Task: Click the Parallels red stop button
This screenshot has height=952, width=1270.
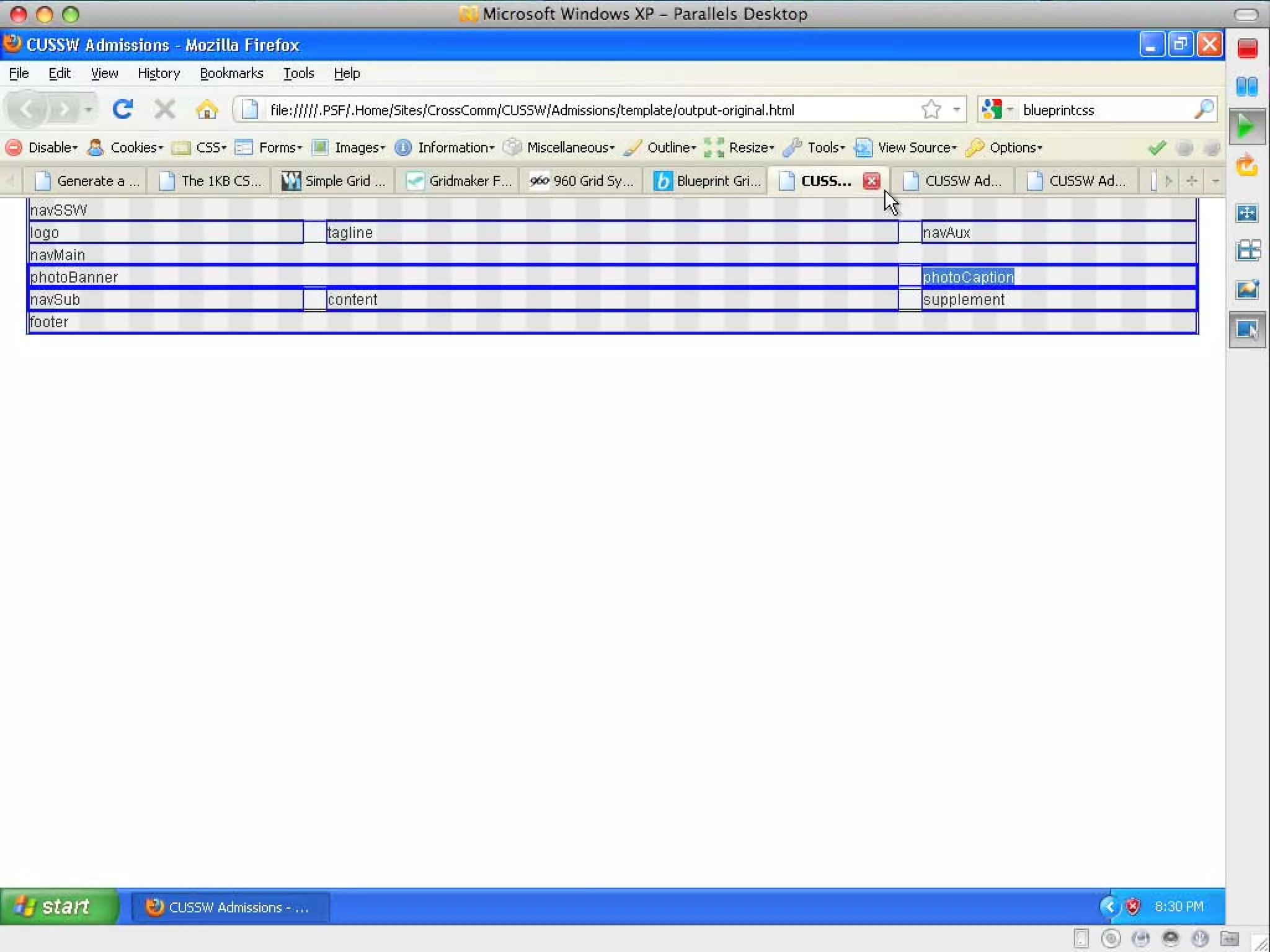Action: [x=1247, y=48]
